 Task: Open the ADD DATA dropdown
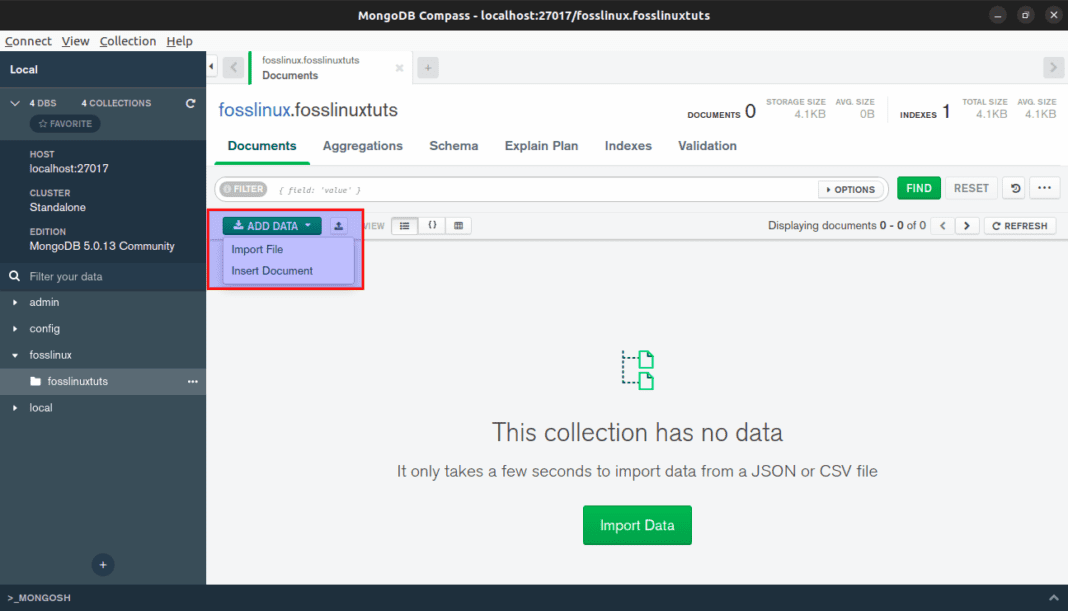(x=271, y=225)
